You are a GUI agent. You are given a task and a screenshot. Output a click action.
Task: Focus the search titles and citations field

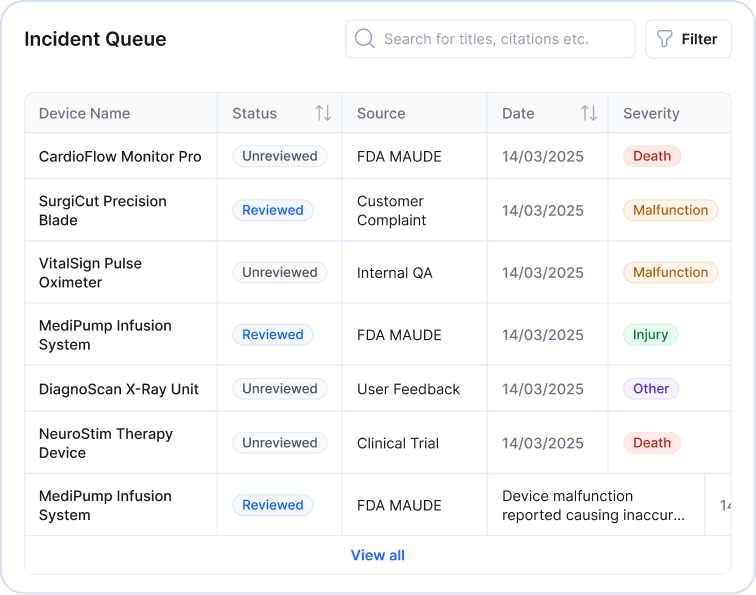coord(490,39)
